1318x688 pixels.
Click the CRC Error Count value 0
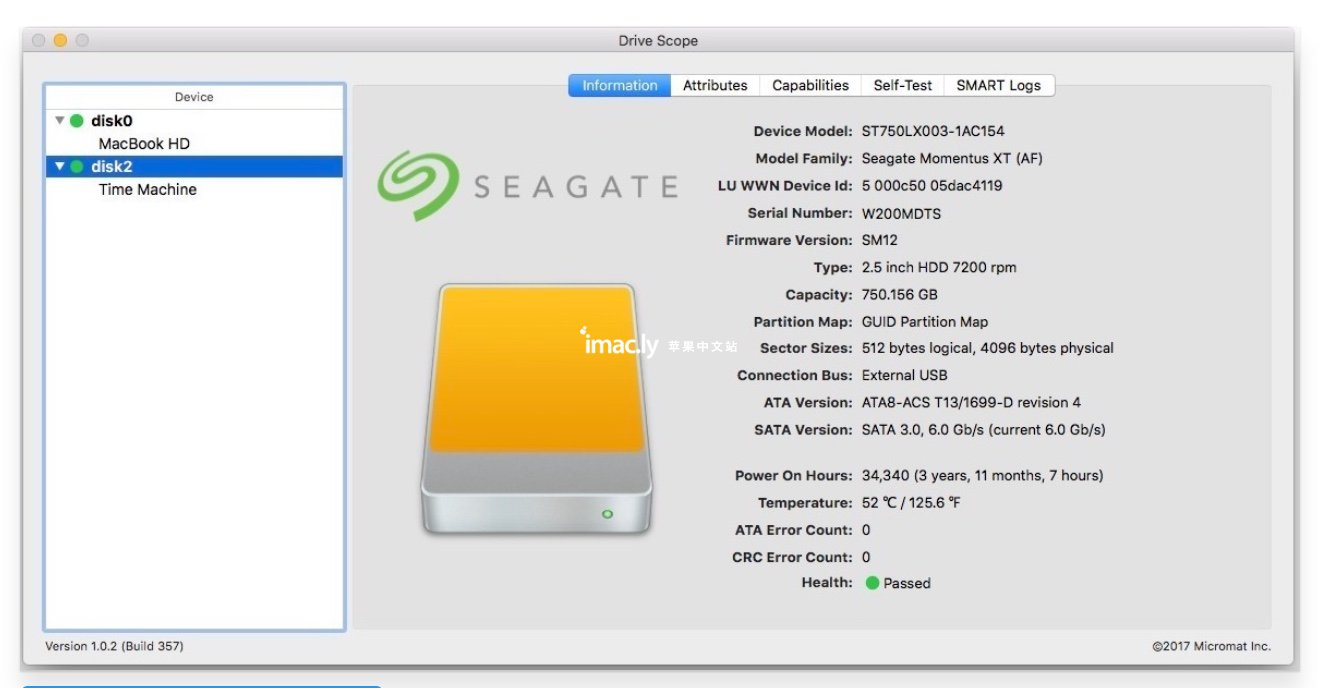pyautogui.click(x=866, y=557)
